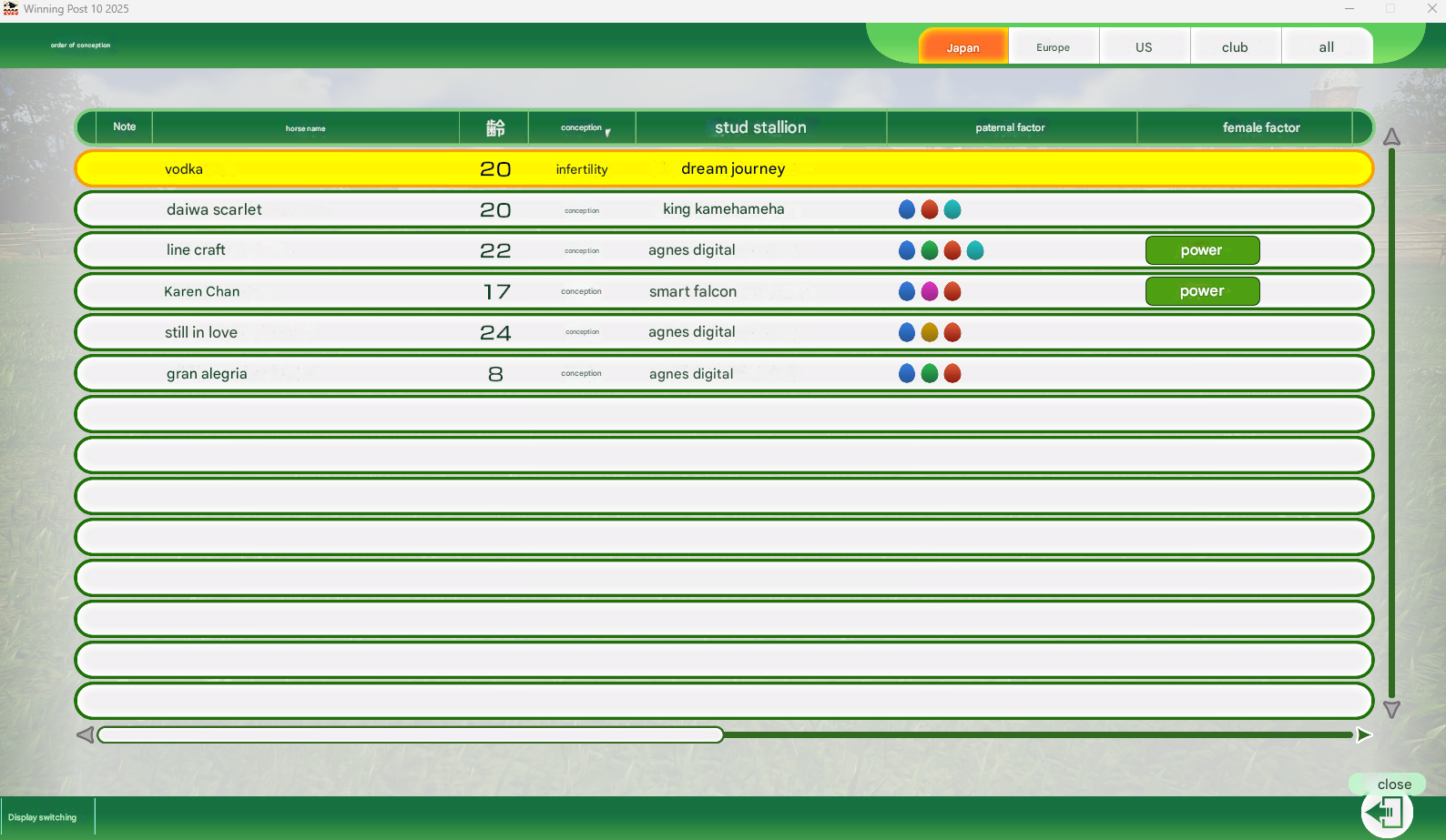Close the Winning Post window with the X
Image resolution: width=1446 pixels, height=840 pixels.
pyautogui.click(x=1431, y=9)
